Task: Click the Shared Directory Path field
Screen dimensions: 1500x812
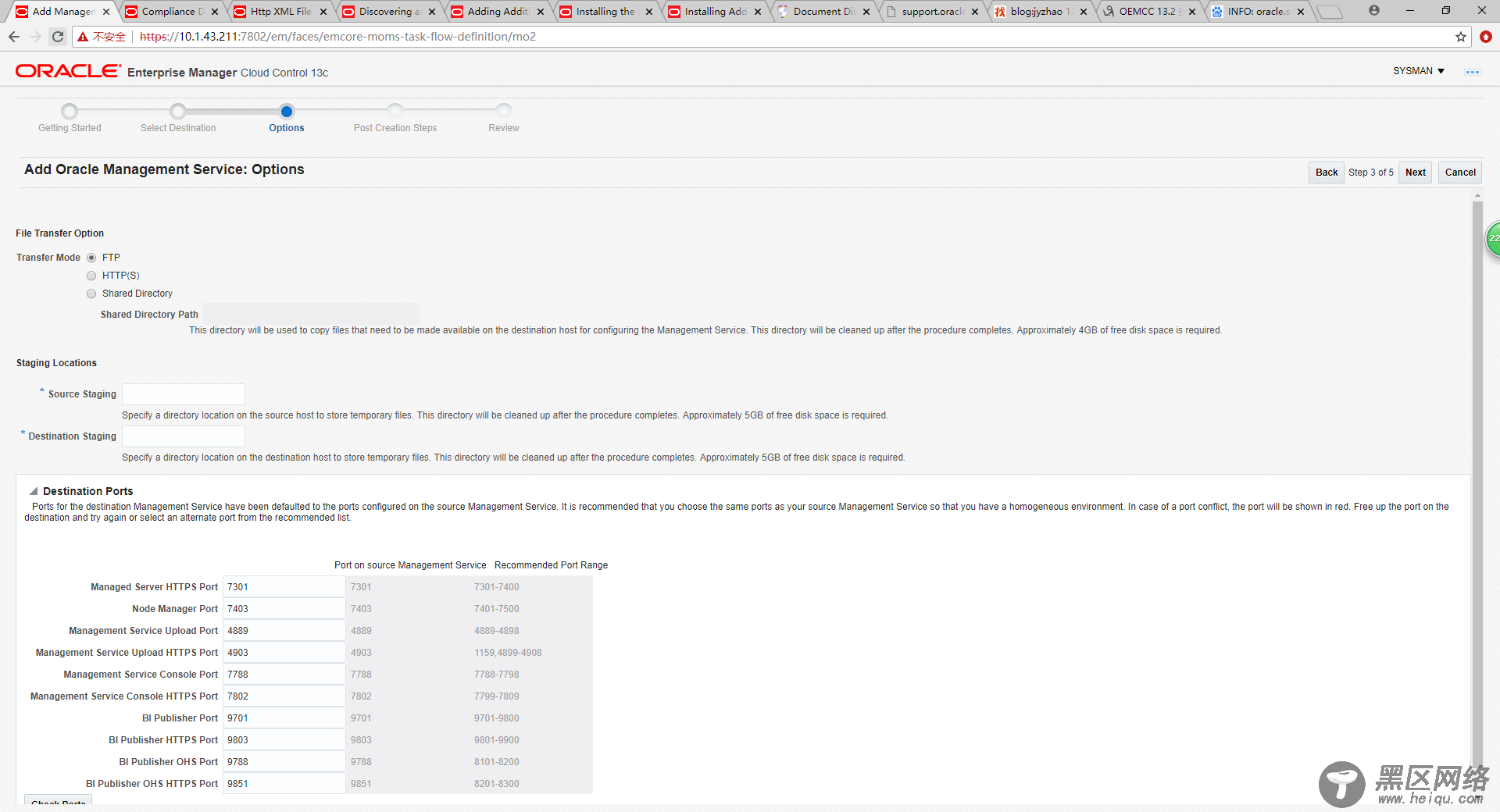Action: 312,314
